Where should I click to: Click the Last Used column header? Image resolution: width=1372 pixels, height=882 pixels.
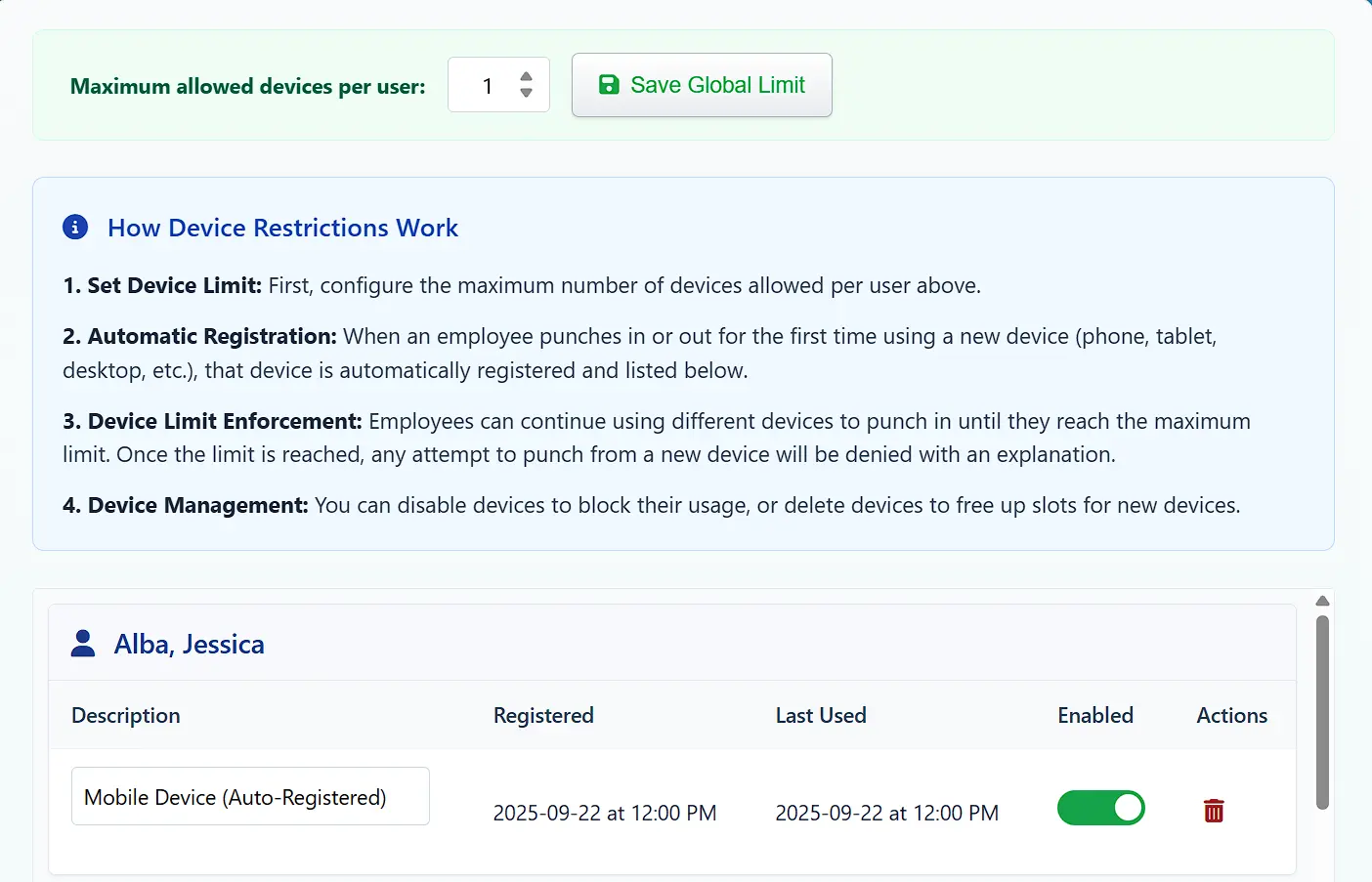[x=821, y=715]
